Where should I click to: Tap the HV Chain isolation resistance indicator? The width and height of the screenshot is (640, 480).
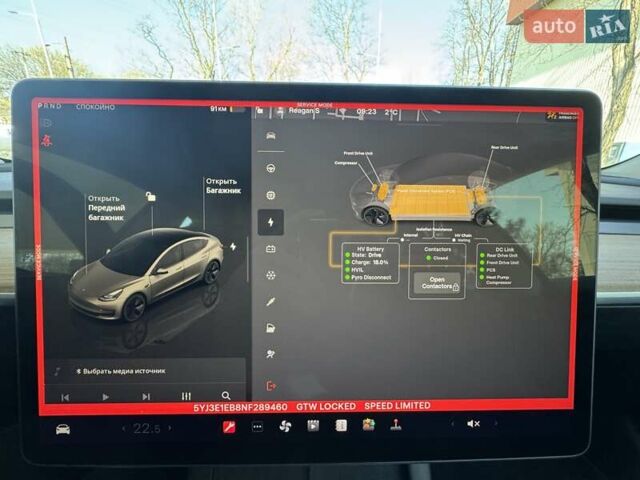click(462, 238)
